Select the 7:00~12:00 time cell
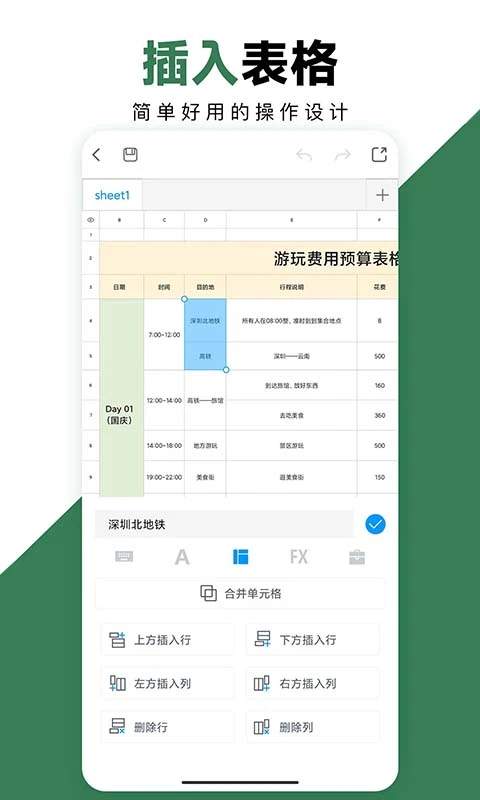Image resolution: width=480 pixels, height=800 pixels. point(164,335)
